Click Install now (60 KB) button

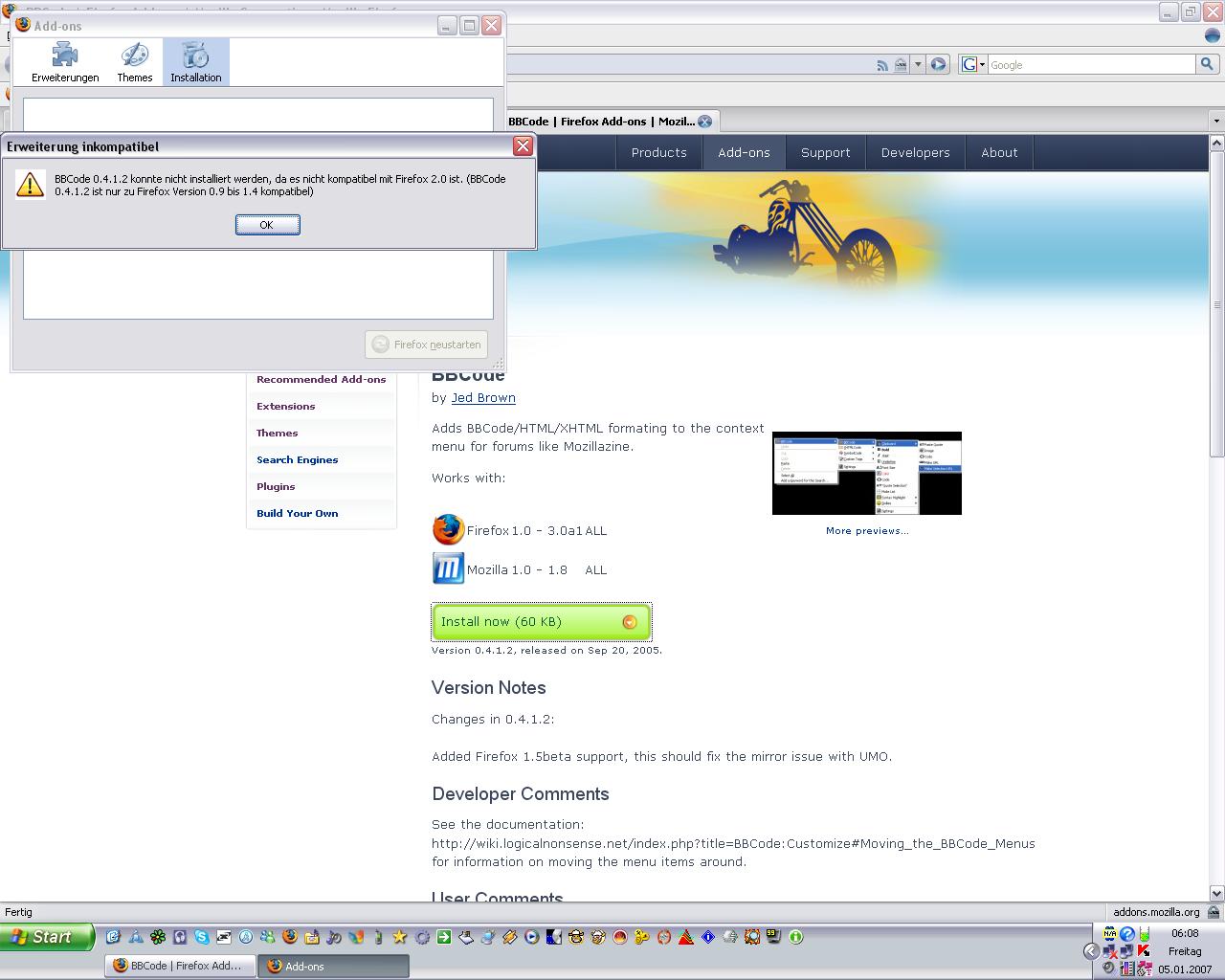542,622
